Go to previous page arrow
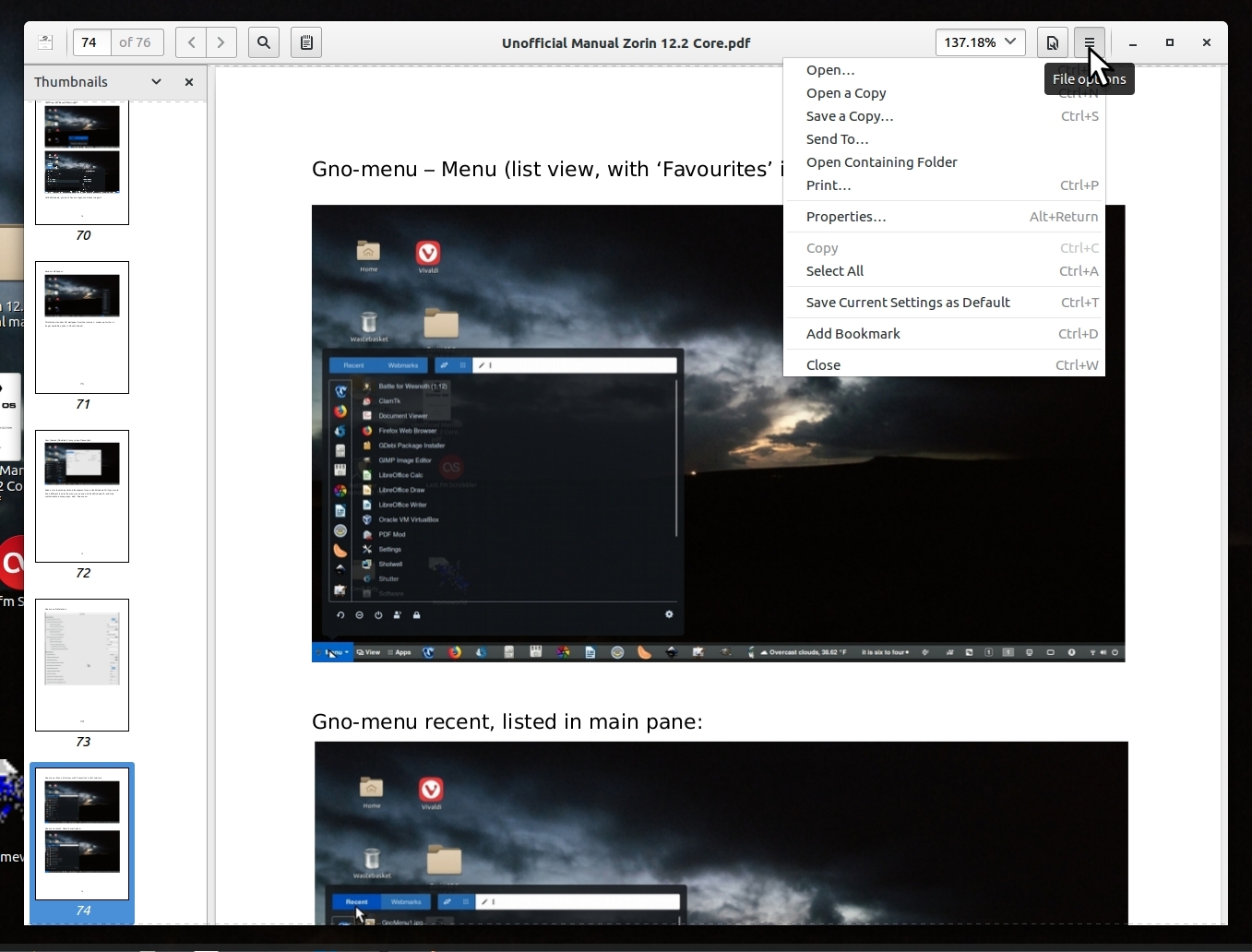The width and height of the screenshot is (1252, 952). tap(191, 42)
